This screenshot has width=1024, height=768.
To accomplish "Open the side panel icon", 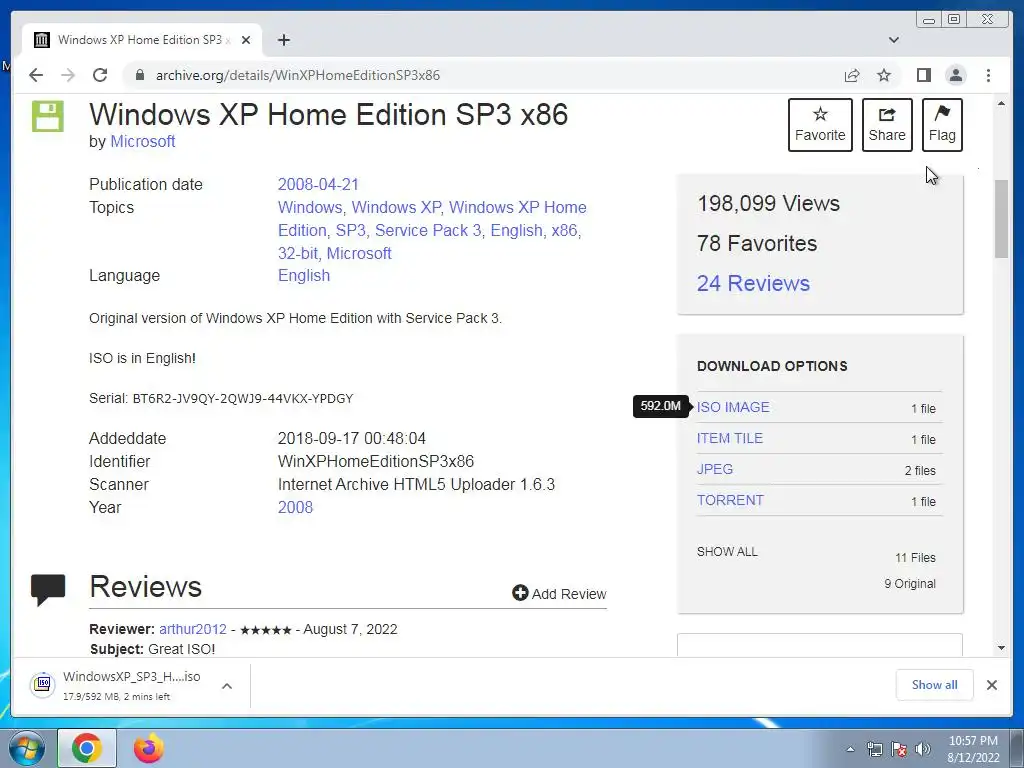I will point(923,75).
